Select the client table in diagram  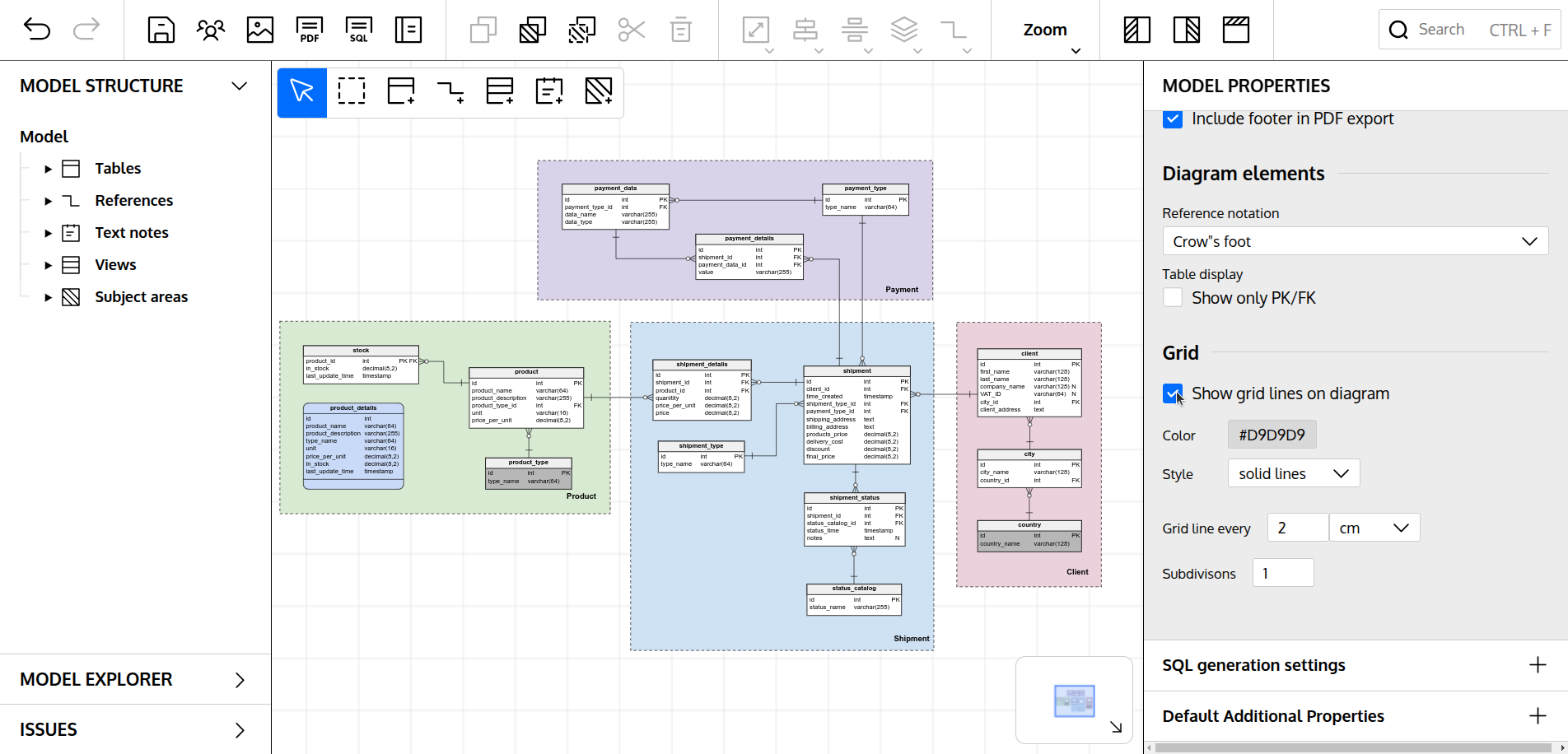[x=1029, y=383]
